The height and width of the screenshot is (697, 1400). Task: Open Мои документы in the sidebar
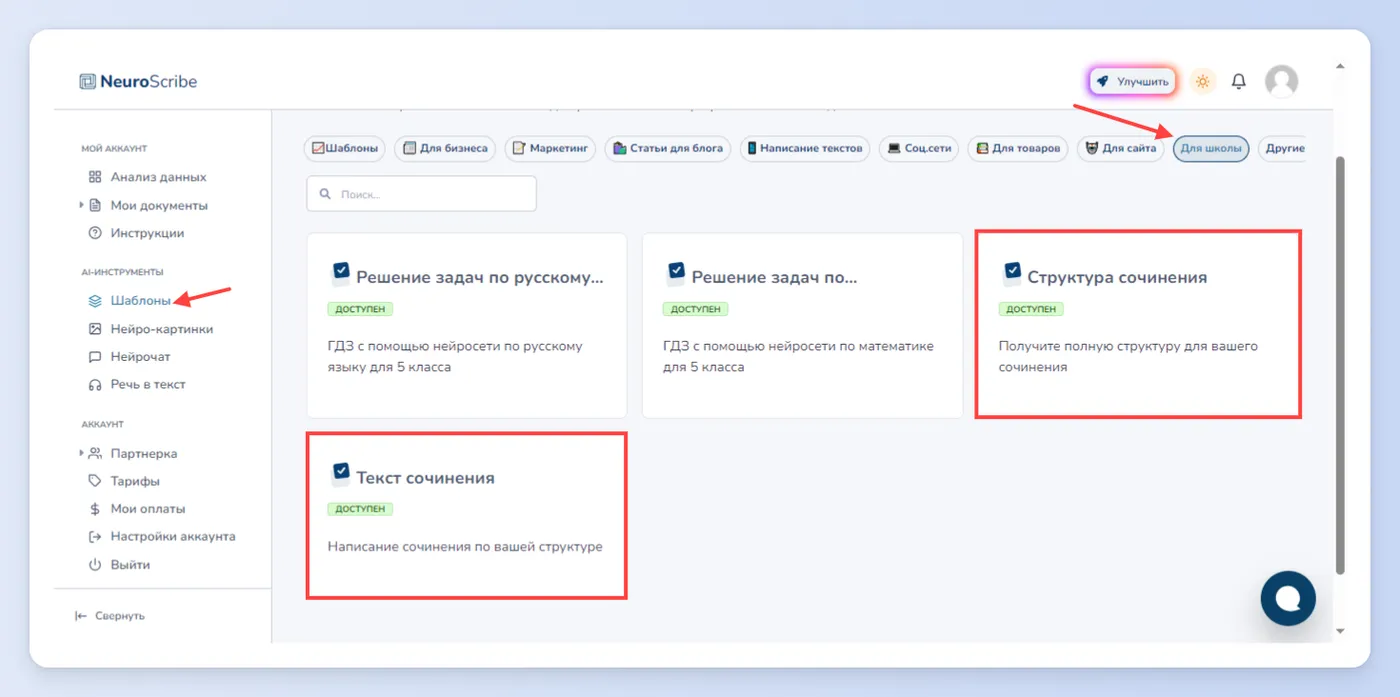point(149,205)
